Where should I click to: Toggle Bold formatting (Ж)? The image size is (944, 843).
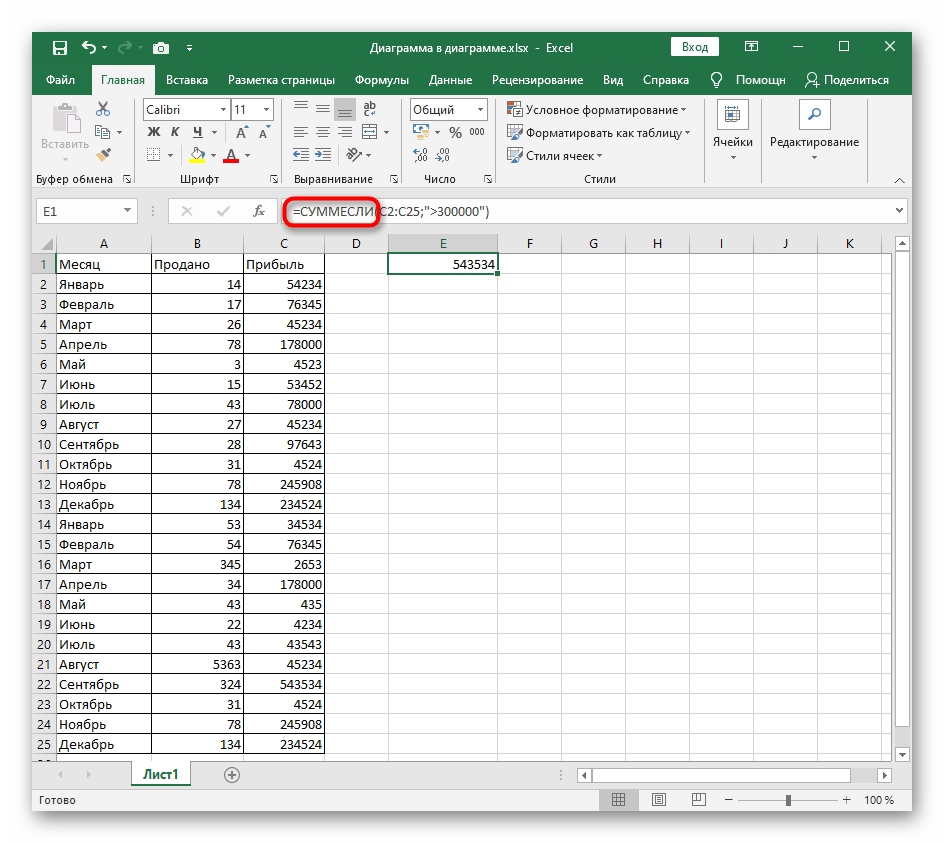[154, 132]
